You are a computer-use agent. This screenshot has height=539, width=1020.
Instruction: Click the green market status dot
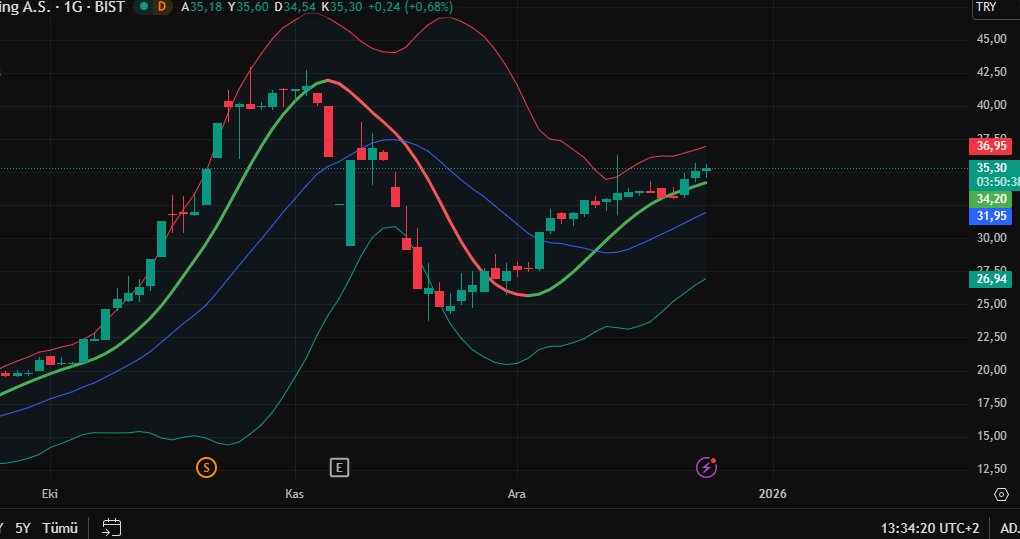click(143, 7)
